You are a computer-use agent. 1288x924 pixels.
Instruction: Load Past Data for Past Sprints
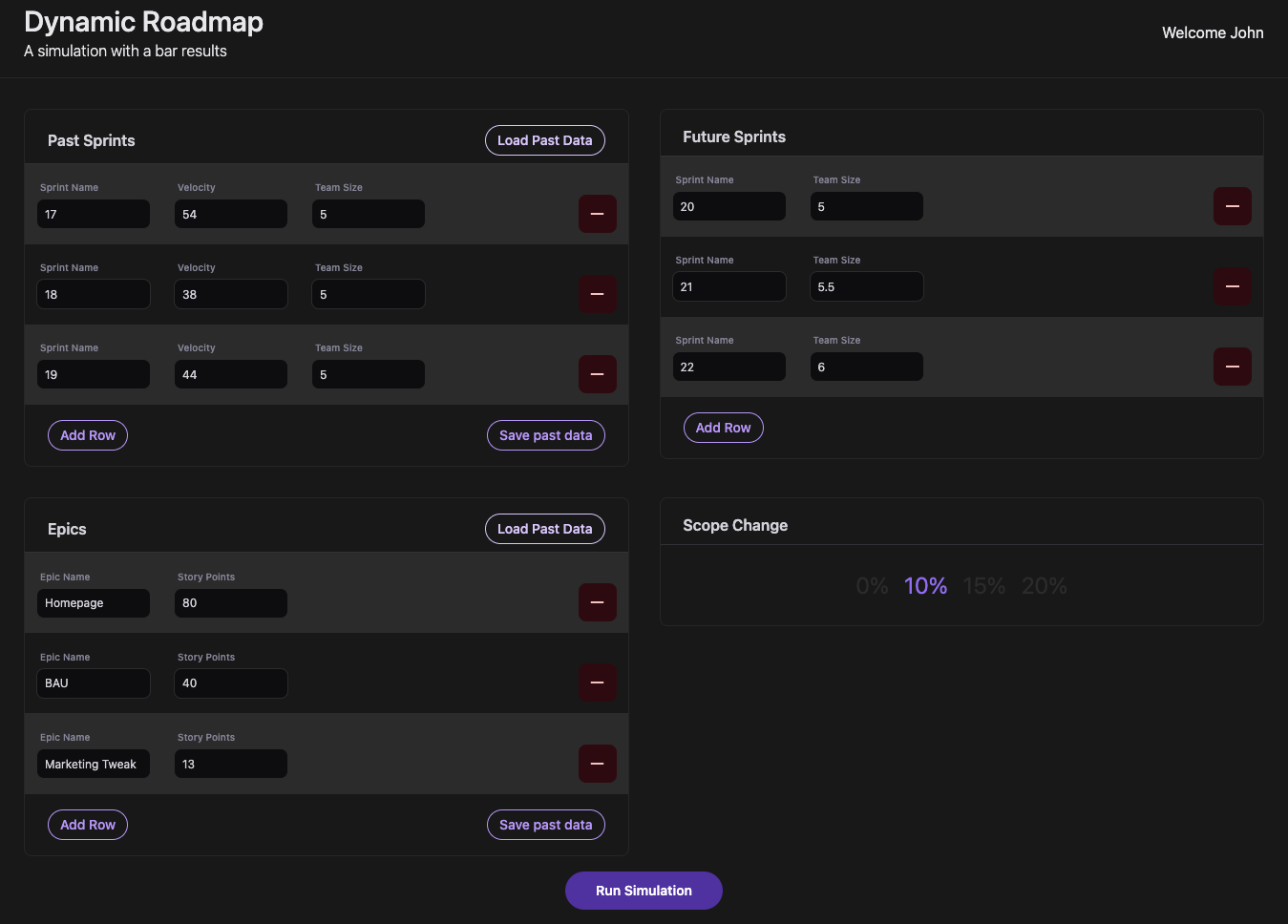point(544,140)
